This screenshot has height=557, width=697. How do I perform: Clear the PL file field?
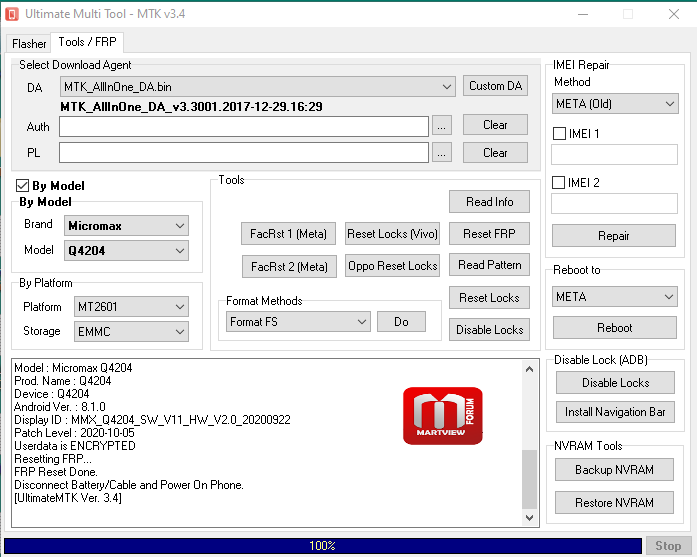click(x=495, y=152)
